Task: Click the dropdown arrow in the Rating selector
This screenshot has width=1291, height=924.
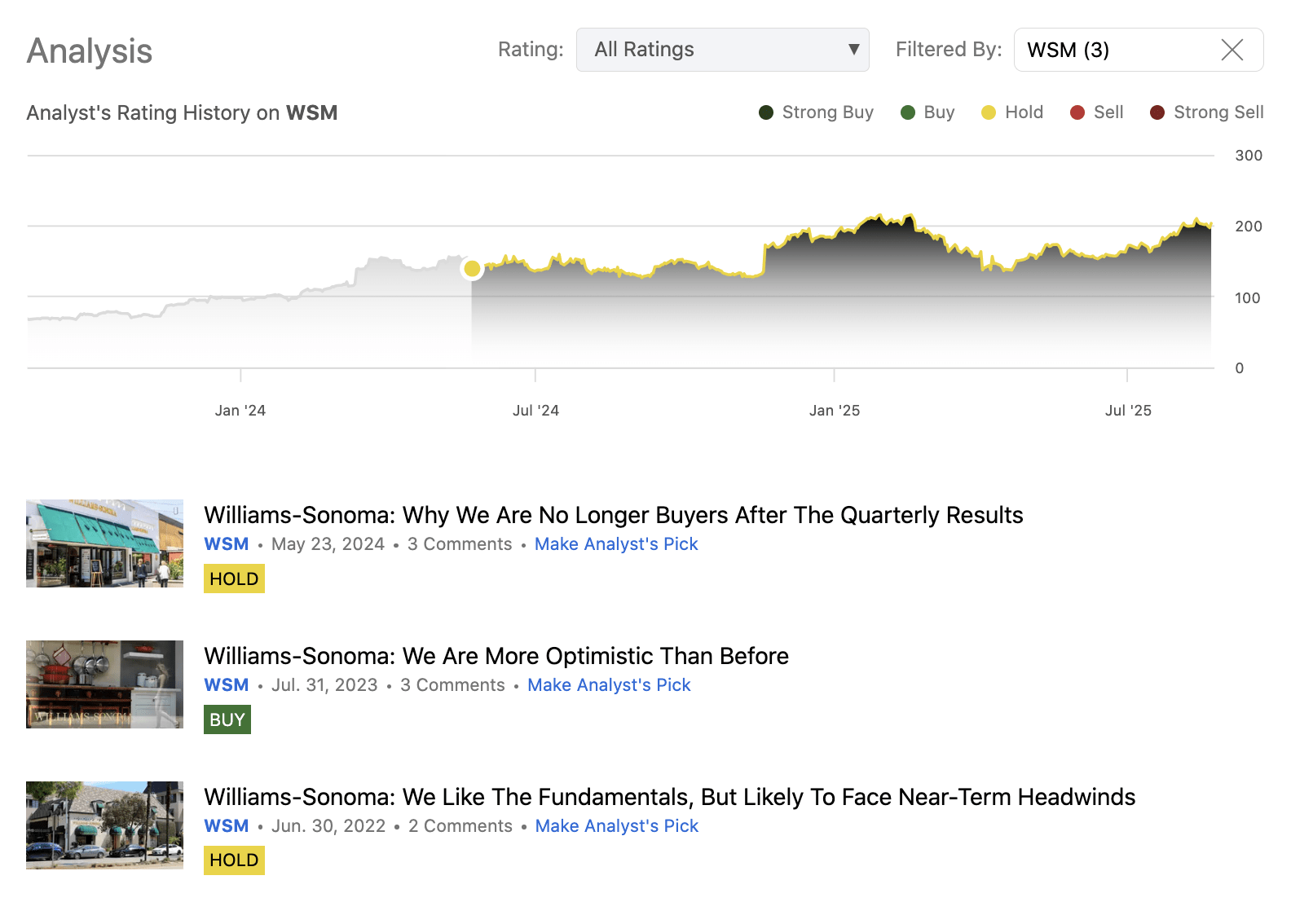Action: pyautogui.click(x=853, y=50)
